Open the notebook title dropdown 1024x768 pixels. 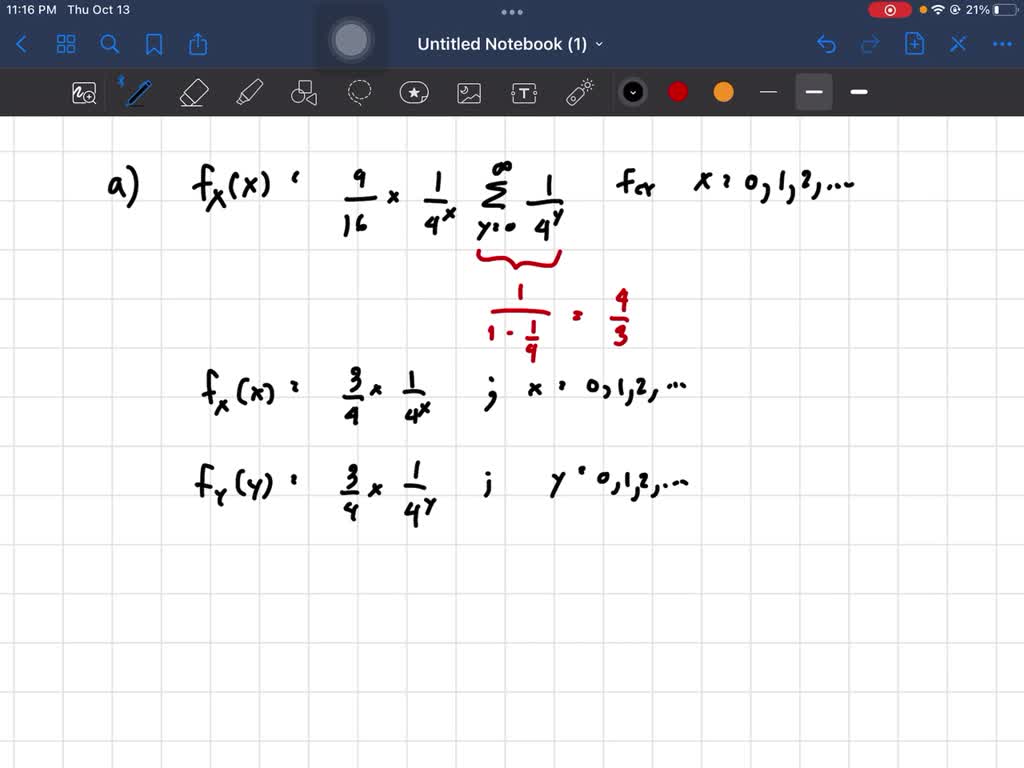598,44
